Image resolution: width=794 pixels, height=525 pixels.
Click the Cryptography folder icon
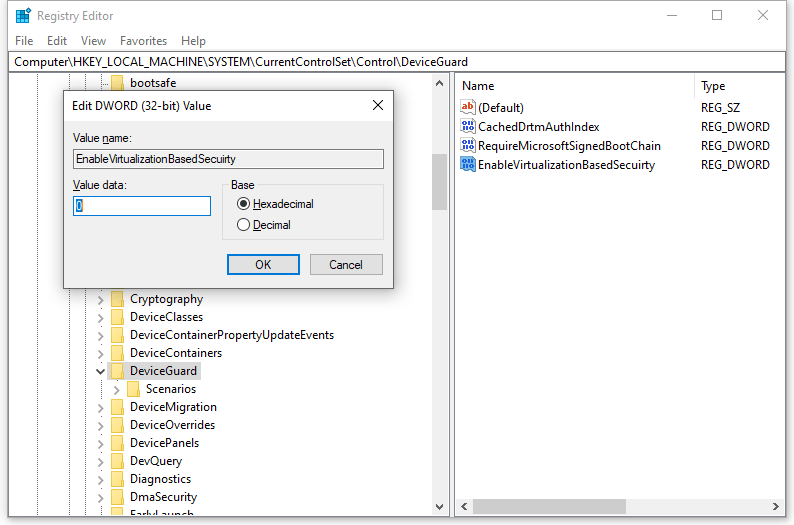117,299
